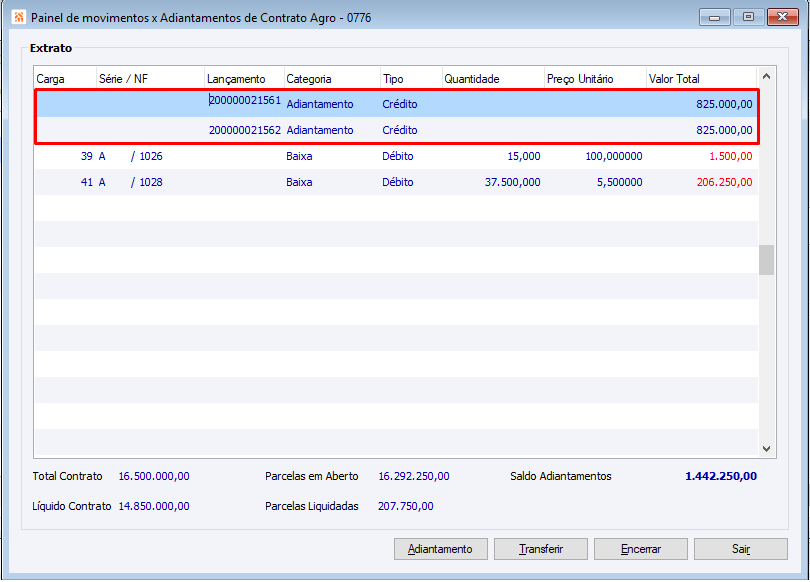Click the scroll down arrow of Extrato list

(x=767, y=449)
